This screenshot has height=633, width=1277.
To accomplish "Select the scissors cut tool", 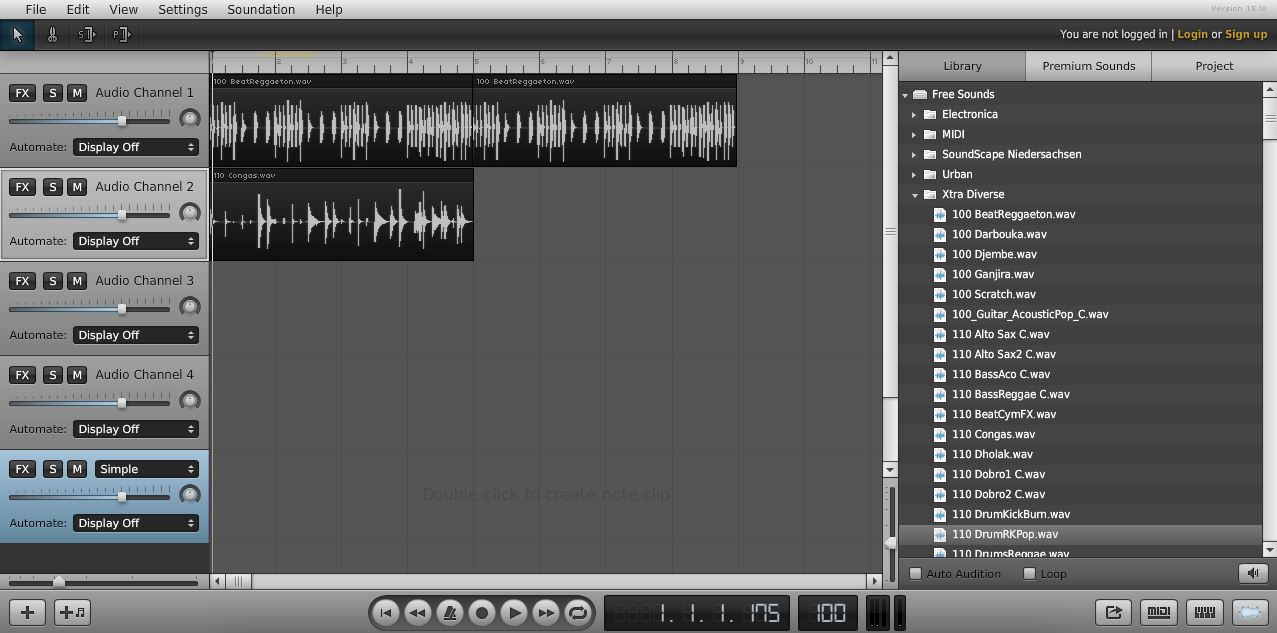I will pos(52,35).
